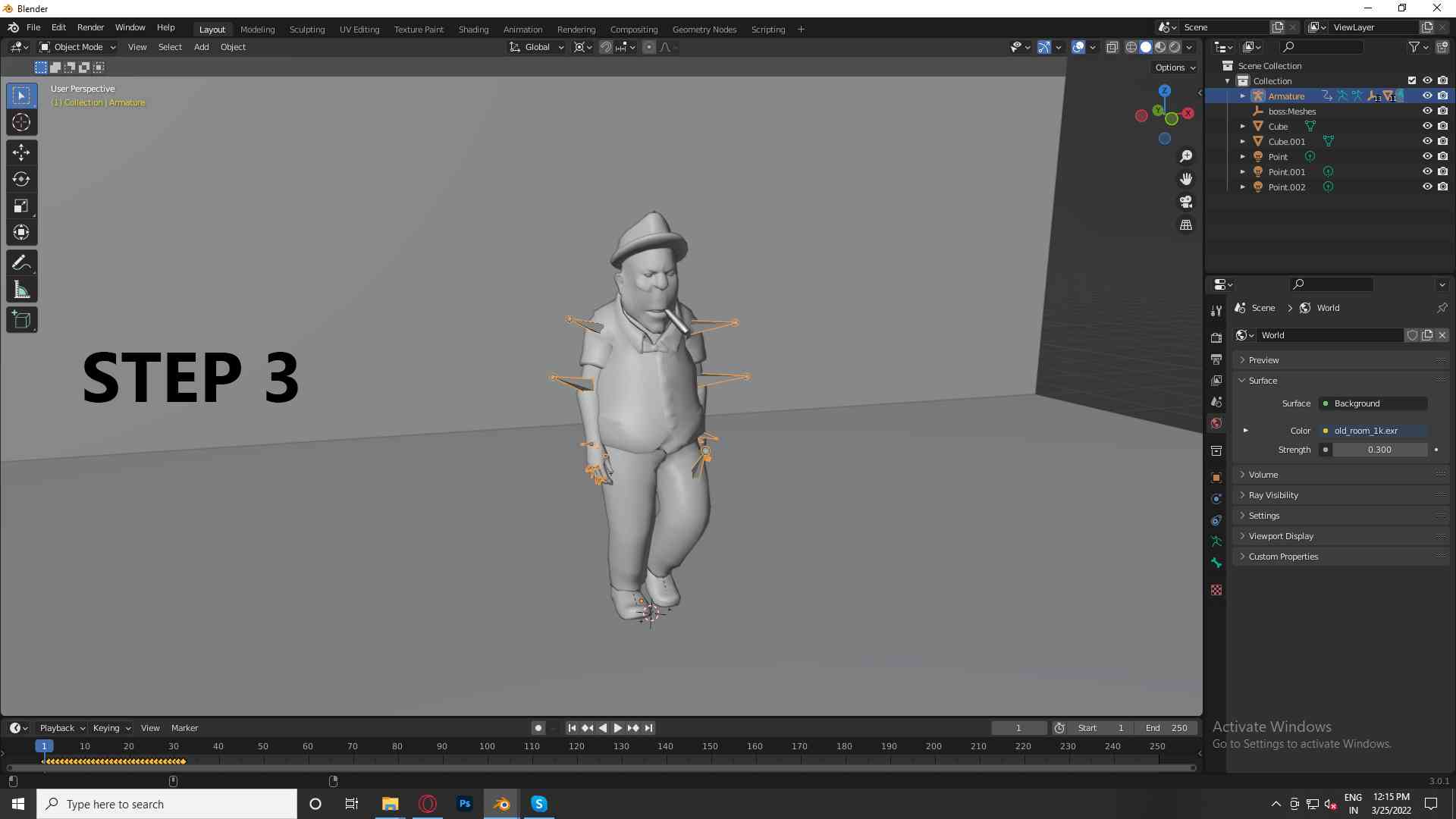Open the Options popover in the viewport

[1172, 67]
